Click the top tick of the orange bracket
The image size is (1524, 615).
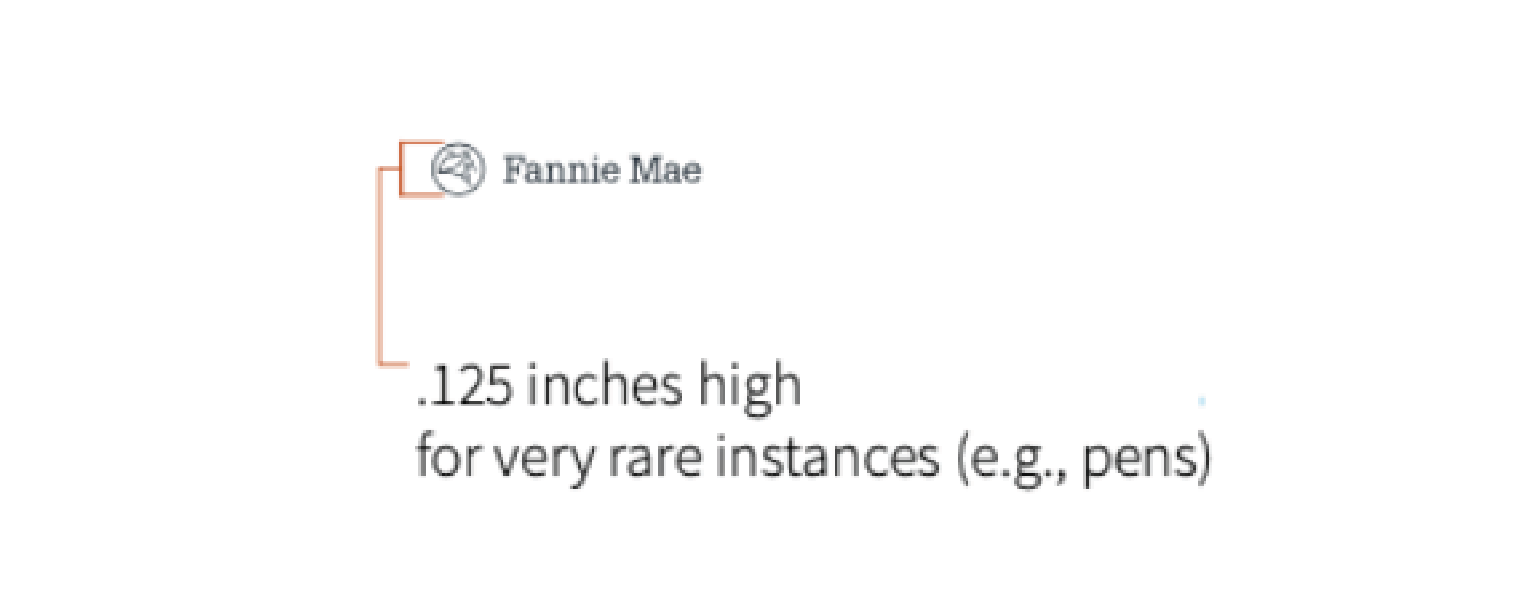[x=422, y=143]
